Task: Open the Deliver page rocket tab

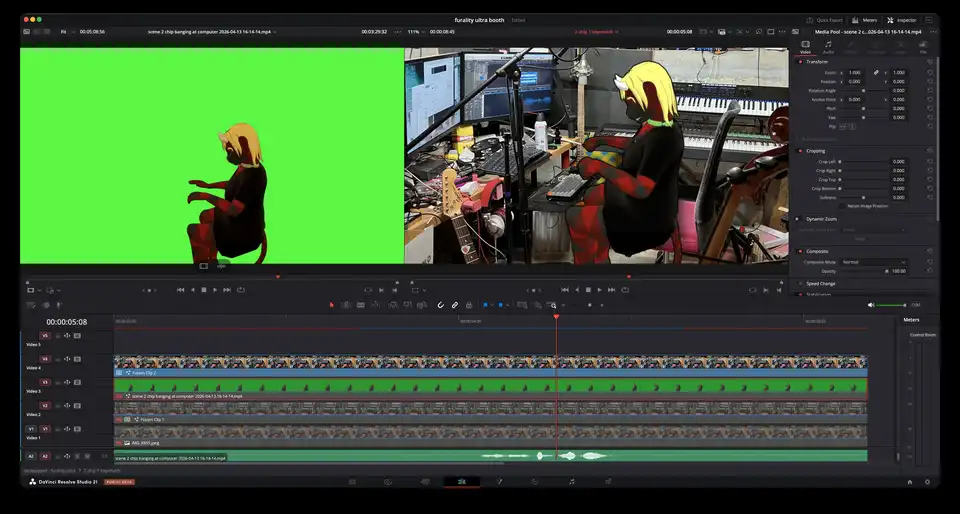Action: pyautogui.click(x=608, y=482)
